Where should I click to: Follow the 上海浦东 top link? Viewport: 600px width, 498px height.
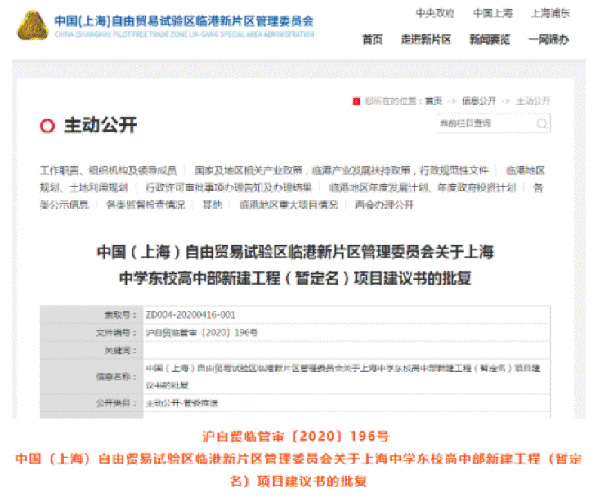[x=550, y=13]
